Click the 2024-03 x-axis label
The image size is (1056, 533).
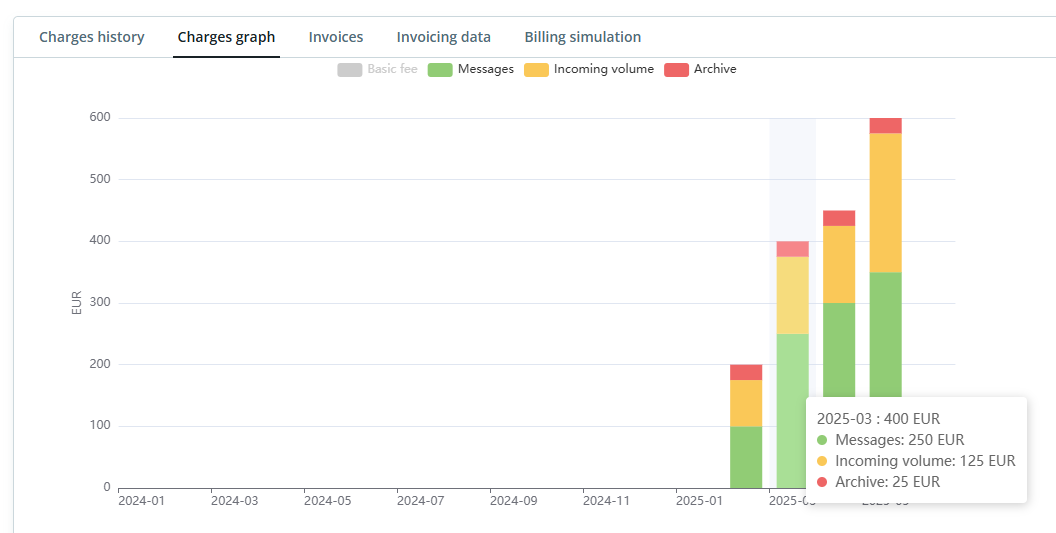[x=234, y=501]
